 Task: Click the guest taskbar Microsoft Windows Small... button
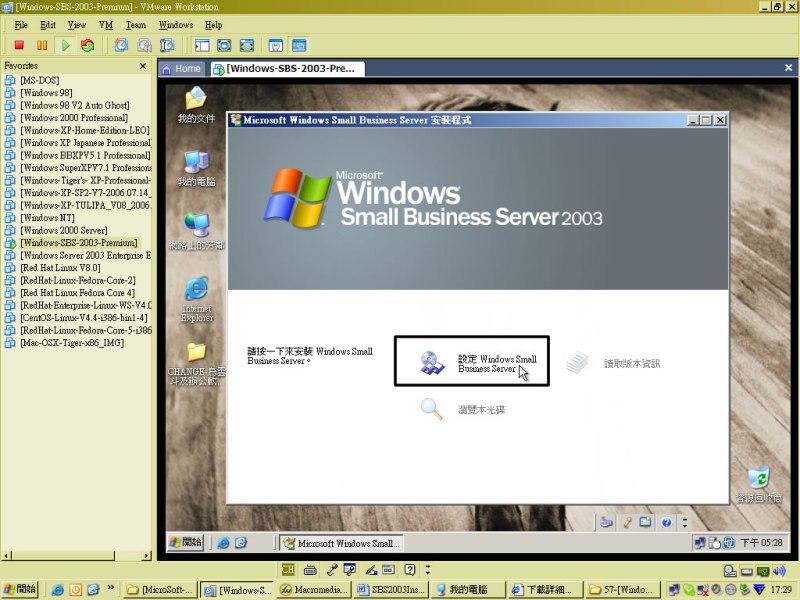(x=341, y=543)
